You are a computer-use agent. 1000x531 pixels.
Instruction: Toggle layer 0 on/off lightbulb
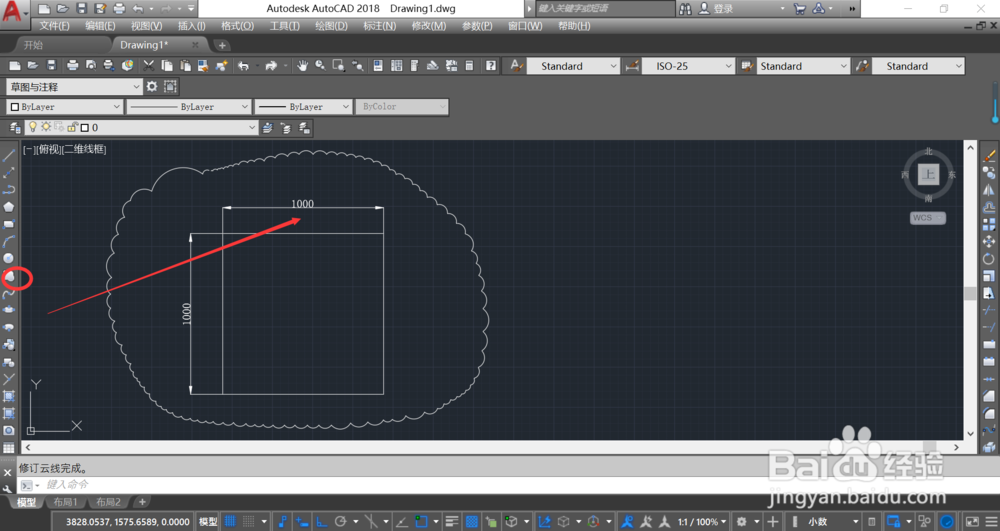pyautogui.click(x=33, y=127)
